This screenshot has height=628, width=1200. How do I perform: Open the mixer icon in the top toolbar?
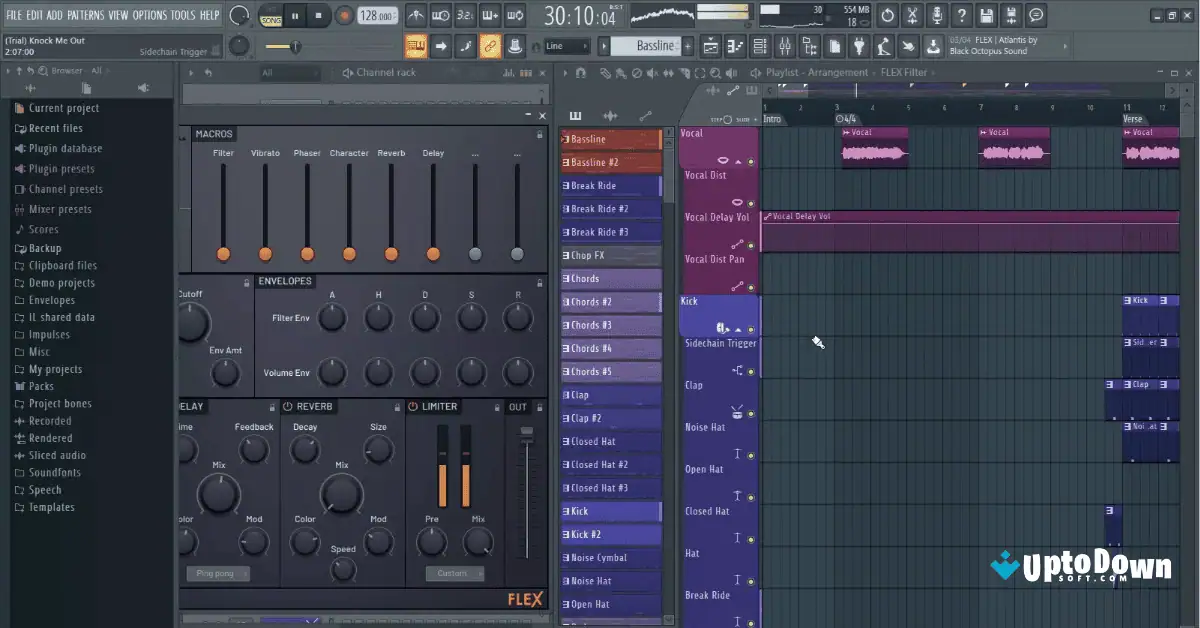pos(786,43)
